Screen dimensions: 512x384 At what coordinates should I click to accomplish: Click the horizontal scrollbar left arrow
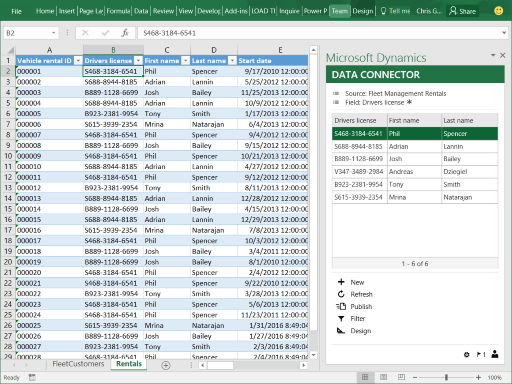coord(202,365)
